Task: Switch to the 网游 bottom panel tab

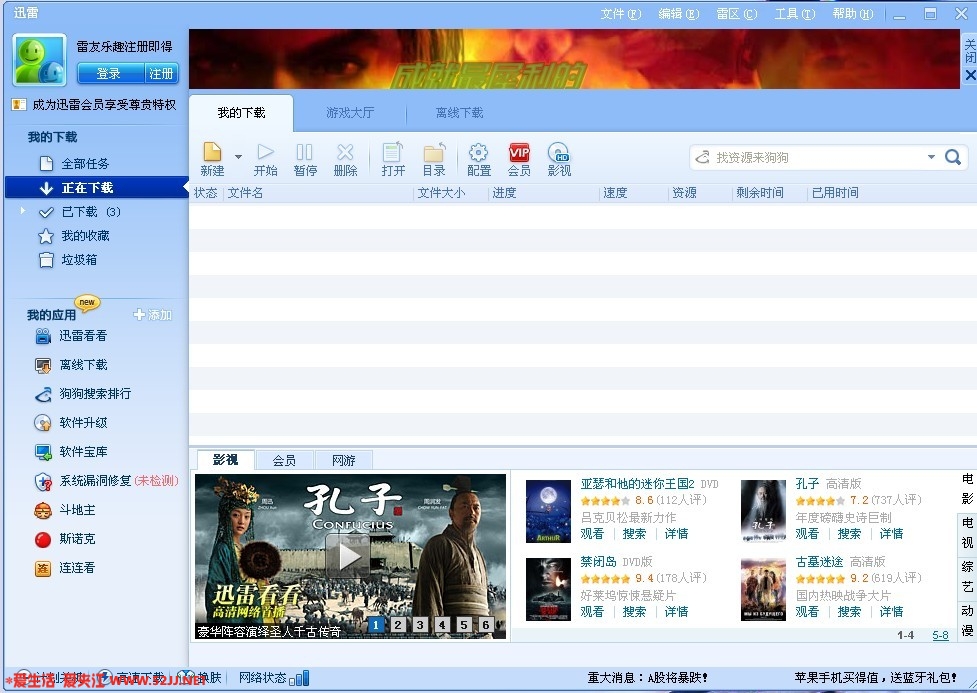Action: pos(343,460)
